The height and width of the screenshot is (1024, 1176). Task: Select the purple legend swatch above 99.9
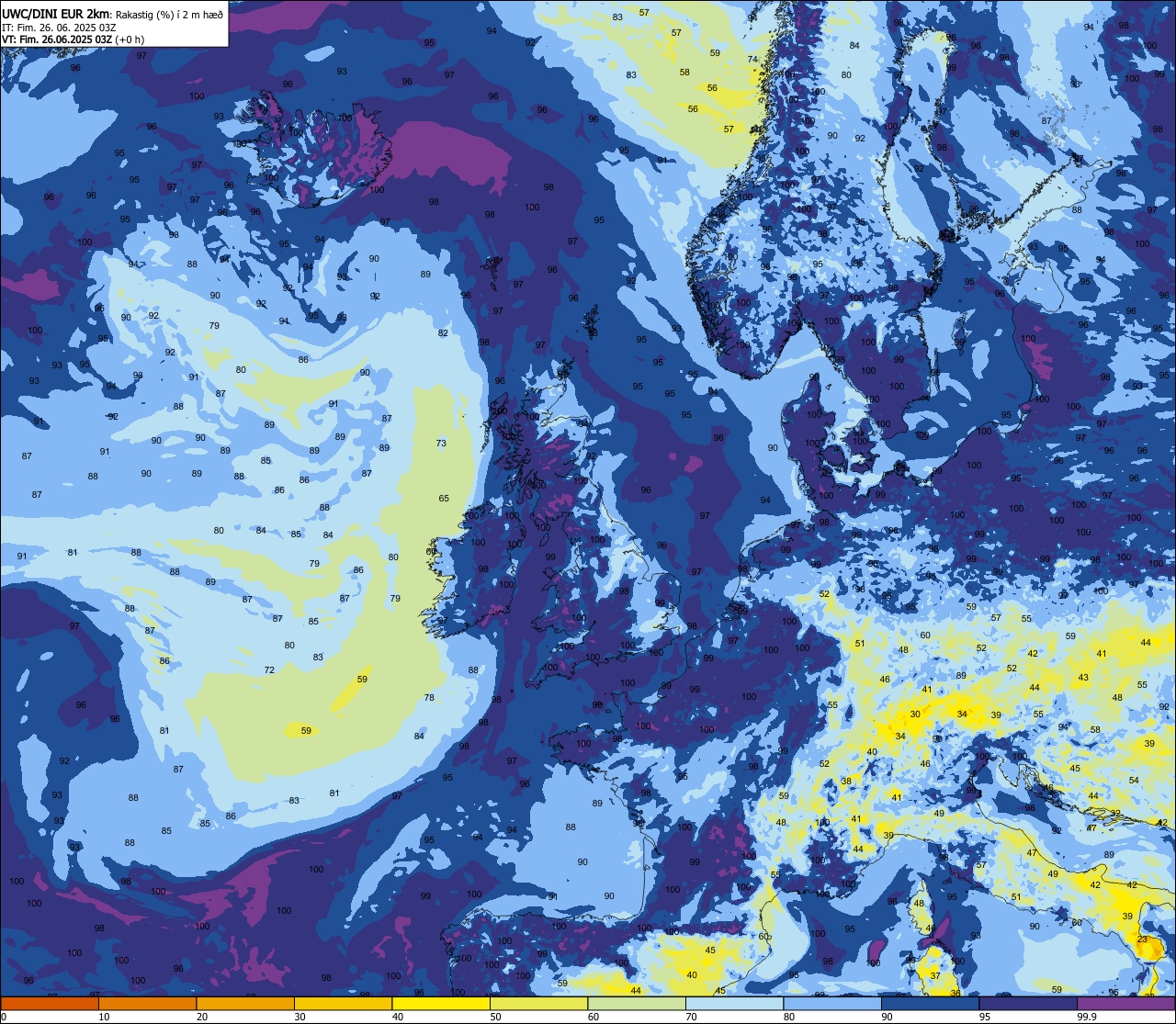coord(1125,1003)
